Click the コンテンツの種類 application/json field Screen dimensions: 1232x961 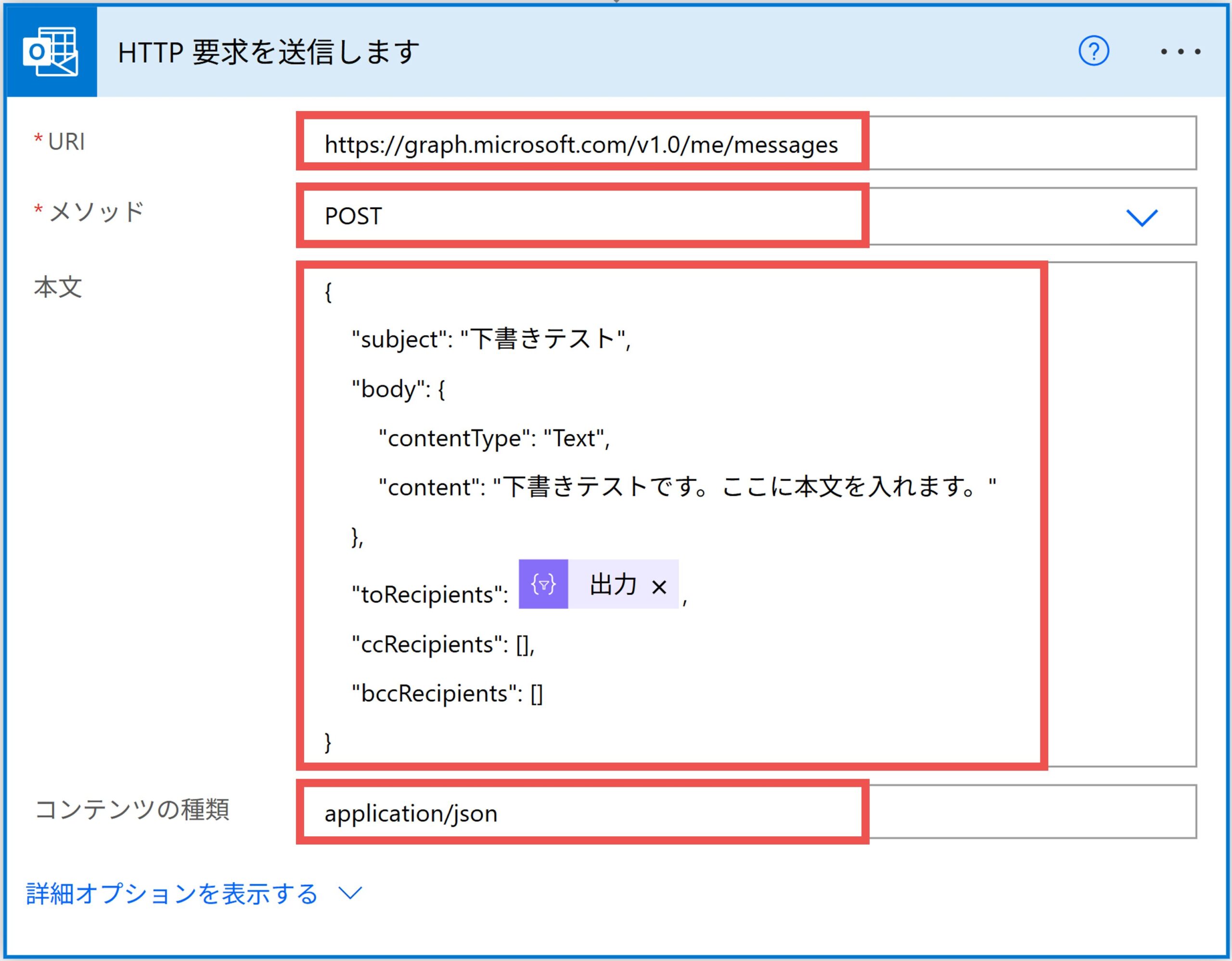581,813
